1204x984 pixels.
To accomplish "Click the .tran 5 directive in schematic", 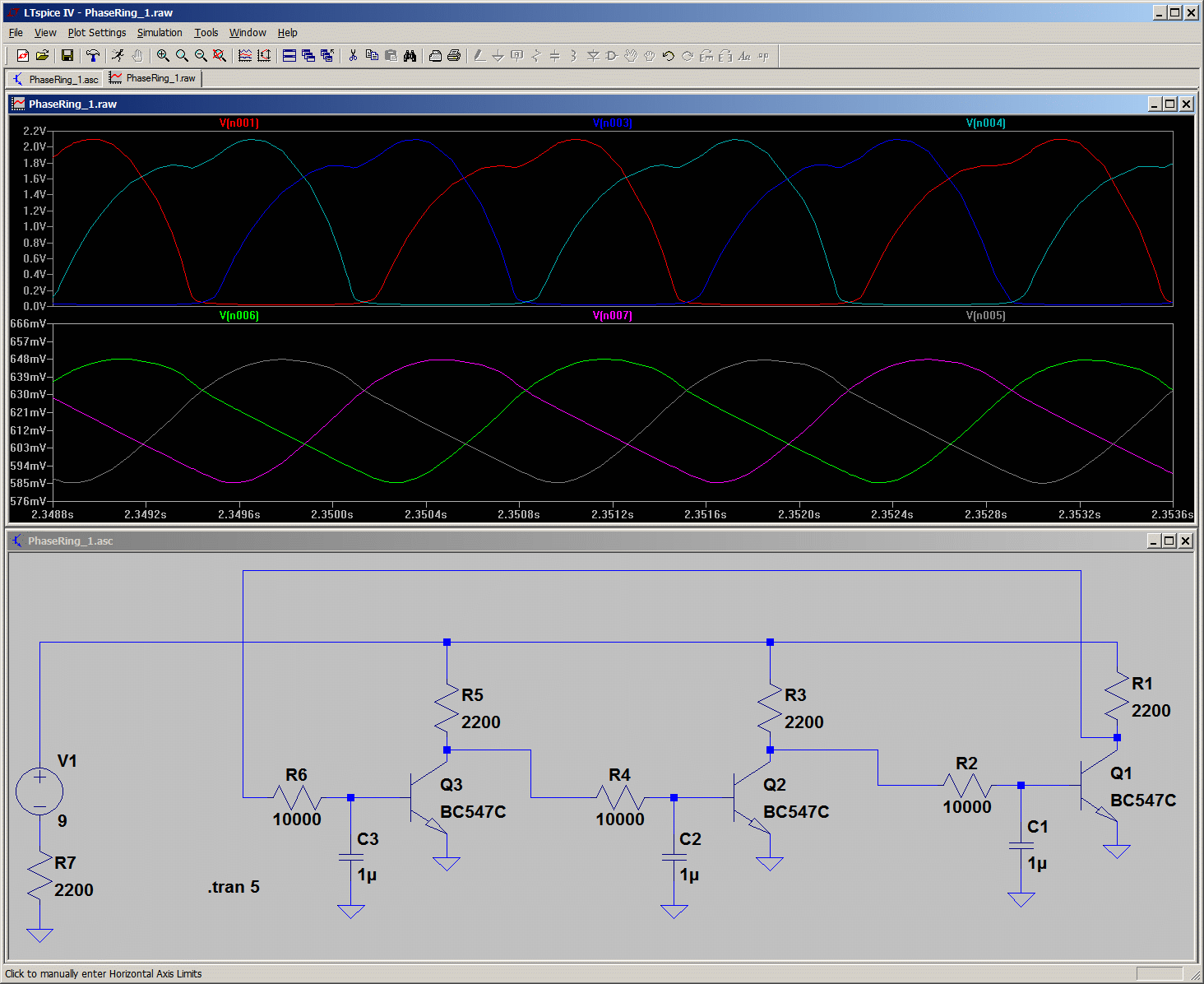I will click(234, 887).
